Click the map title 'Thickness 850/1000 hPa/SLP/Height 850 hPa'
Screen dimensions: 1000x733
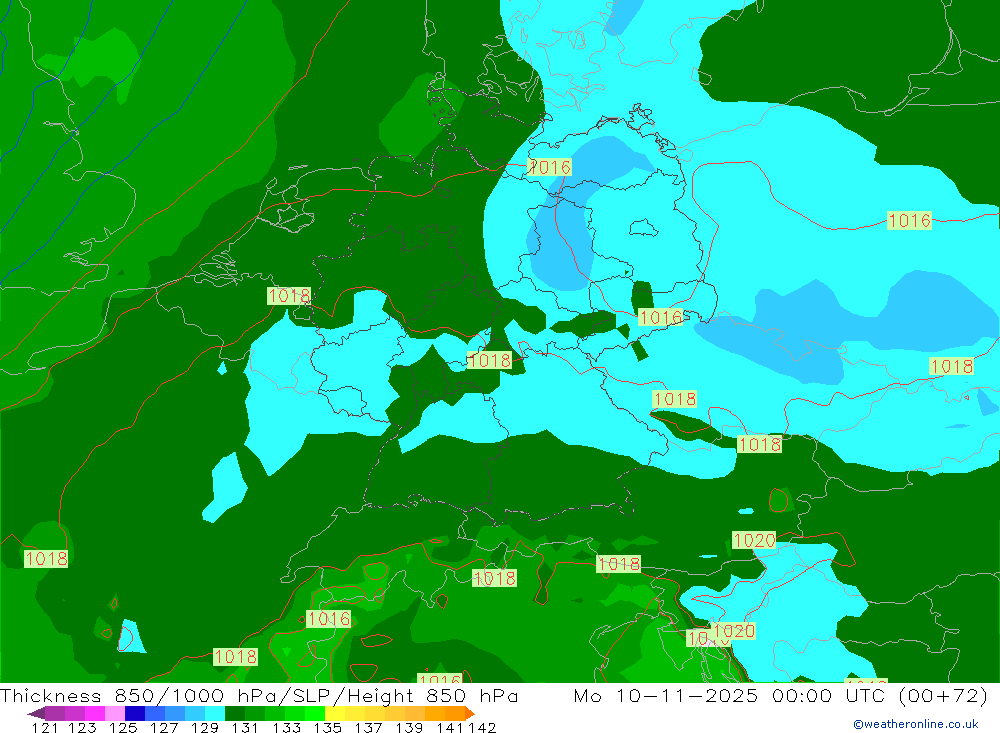point(258,695)
